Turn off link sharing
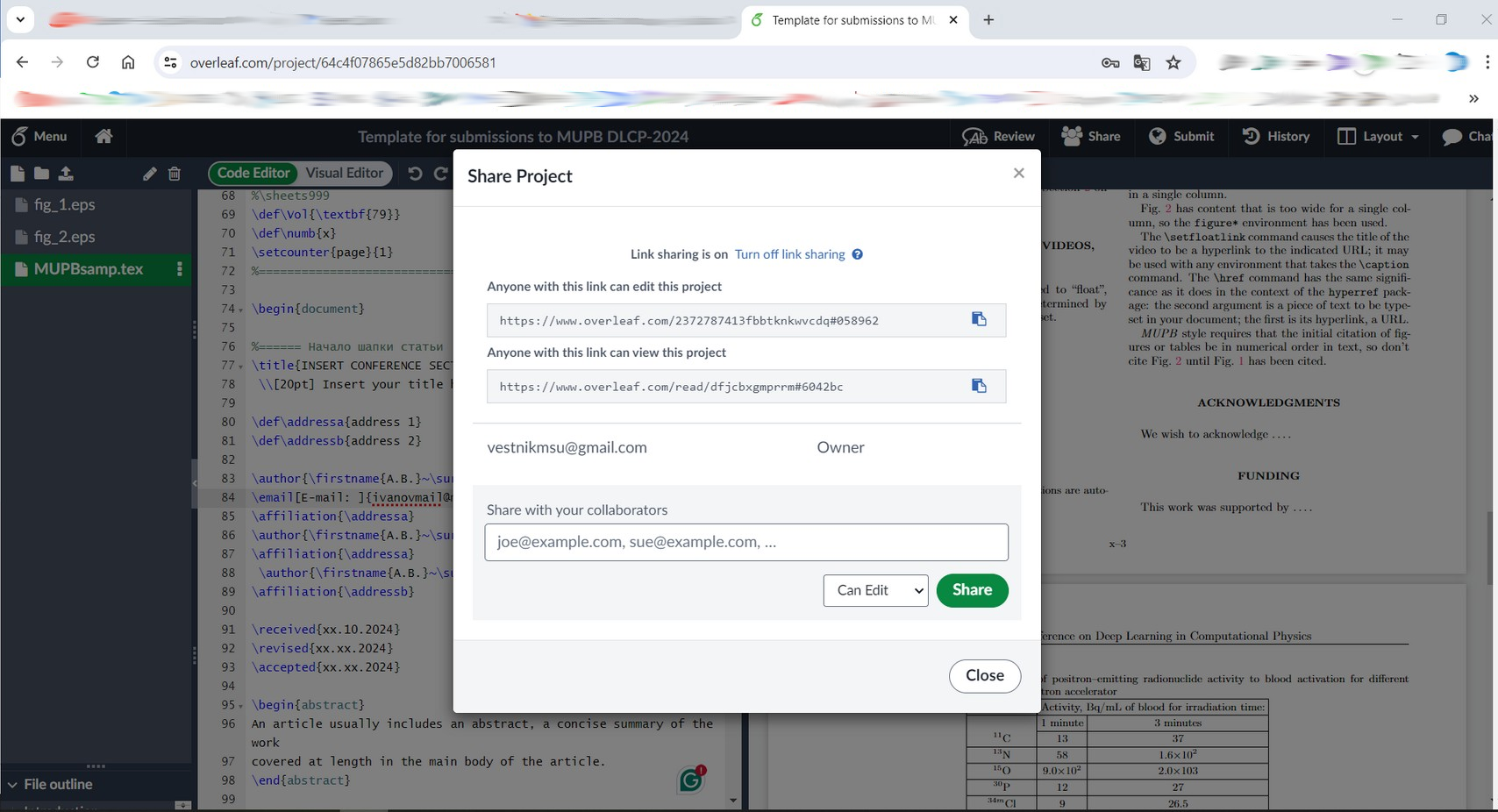Viewport: 1498px width, 812px height. coord(789,254)
